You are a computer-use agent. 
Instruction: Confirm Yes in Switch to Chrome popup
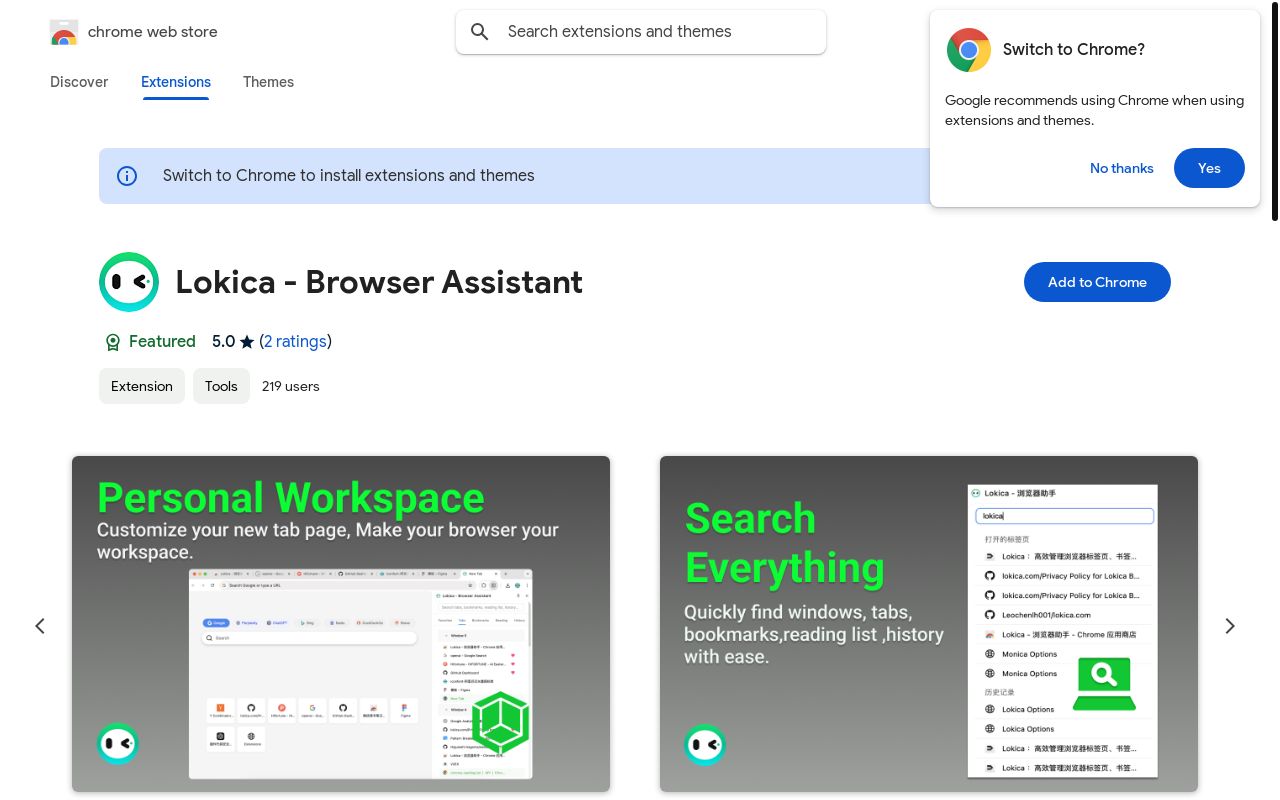(x=1209, y=168)
